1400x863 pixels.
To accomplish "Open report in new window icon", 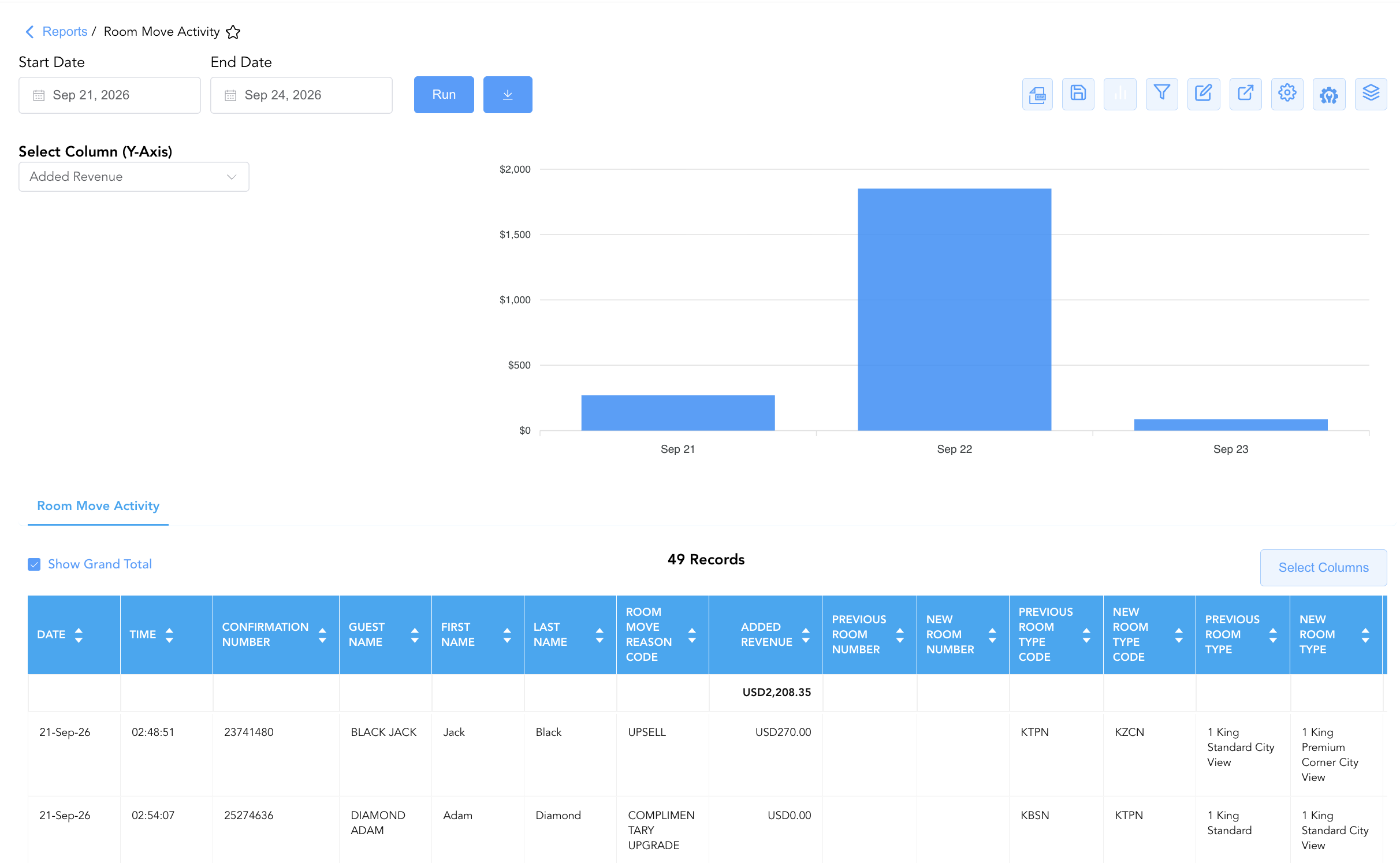I will pyautogui.click(x=1245, y=94).
